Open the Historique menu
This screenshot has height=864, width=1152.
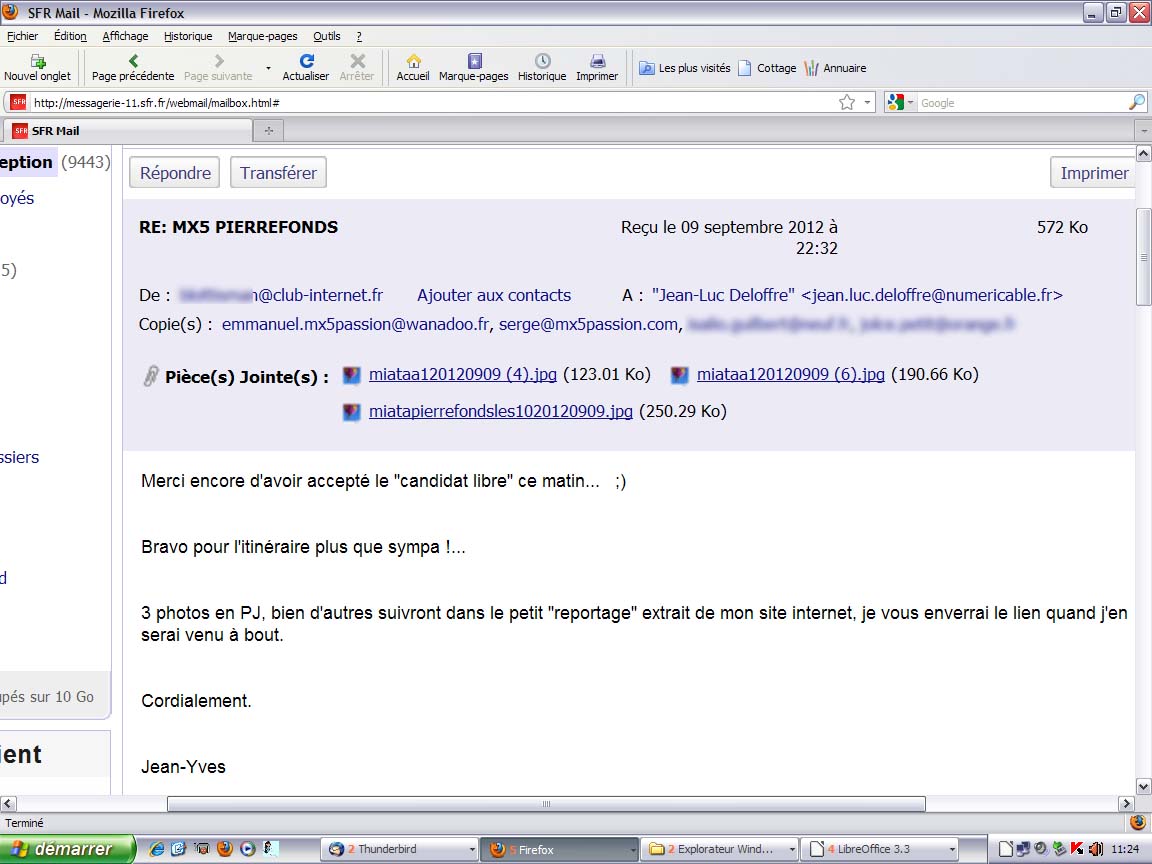click(188, 36)
